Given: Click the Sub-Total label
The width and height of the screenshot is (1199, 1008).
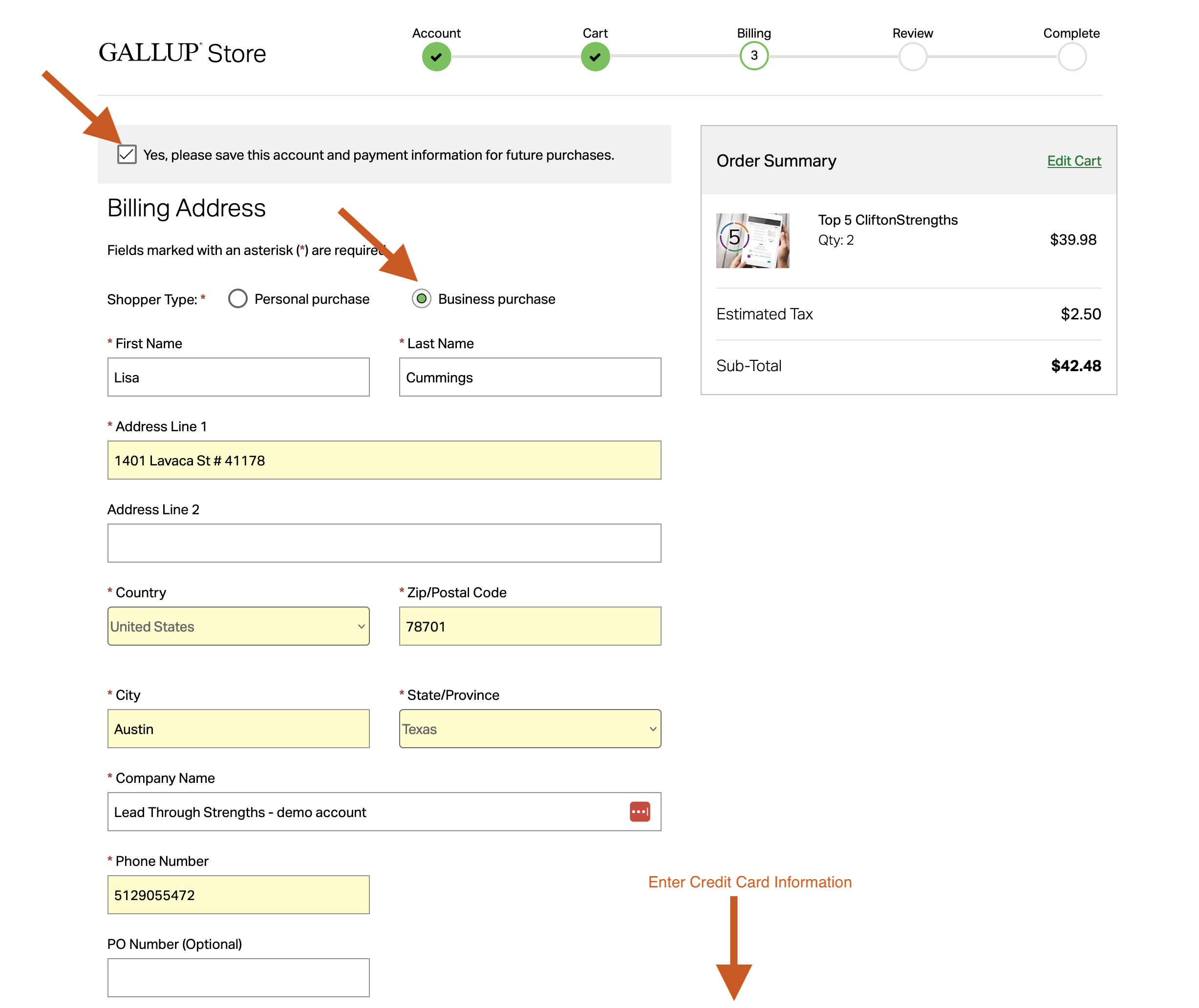Looking at the screenshot, I should (x=749, y=366).
